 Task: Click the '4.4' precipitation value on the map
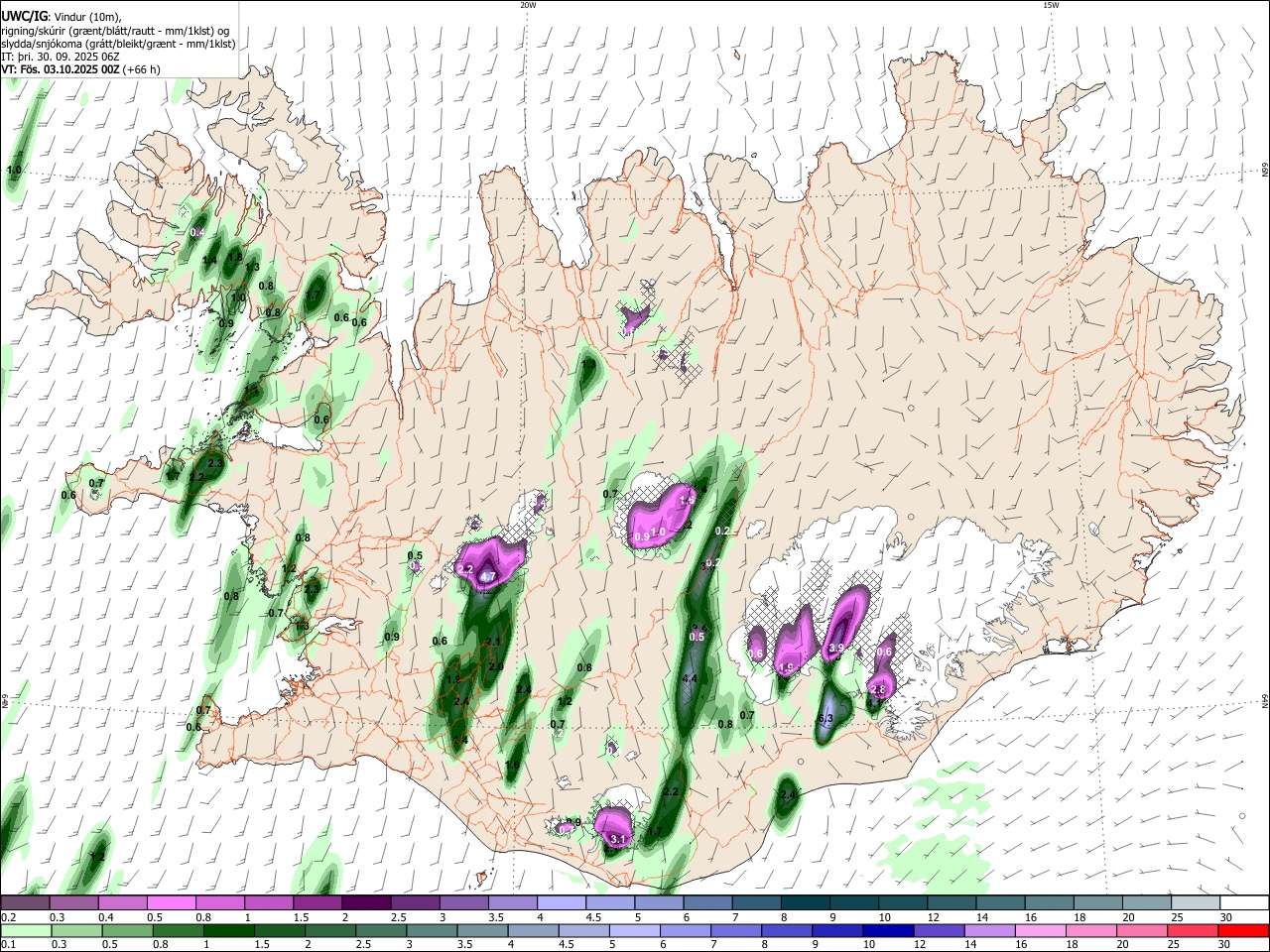point(691,679)
